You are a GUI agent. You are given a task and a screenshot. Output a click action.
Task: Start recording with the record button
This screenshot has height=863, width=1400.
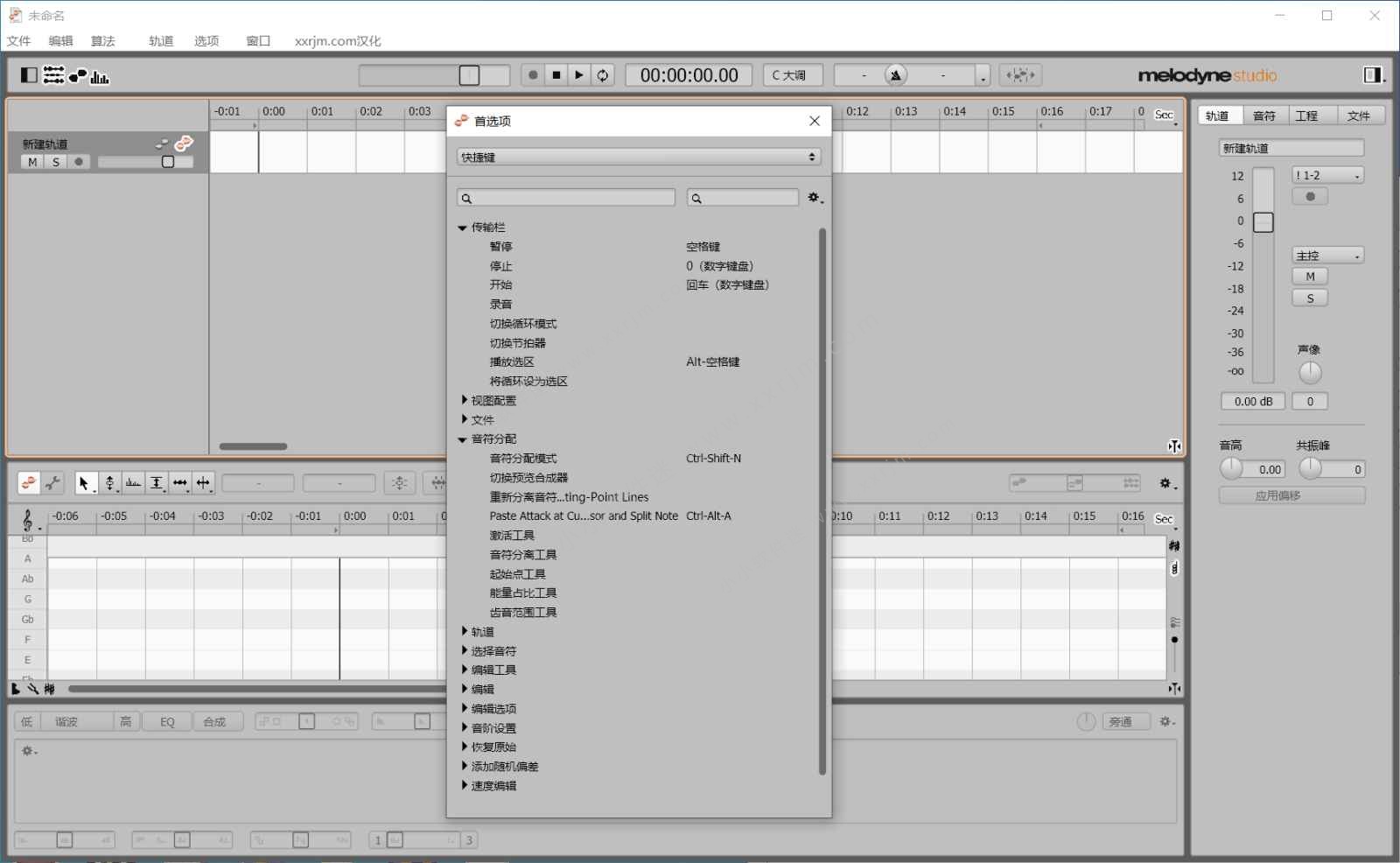point(533,75)
